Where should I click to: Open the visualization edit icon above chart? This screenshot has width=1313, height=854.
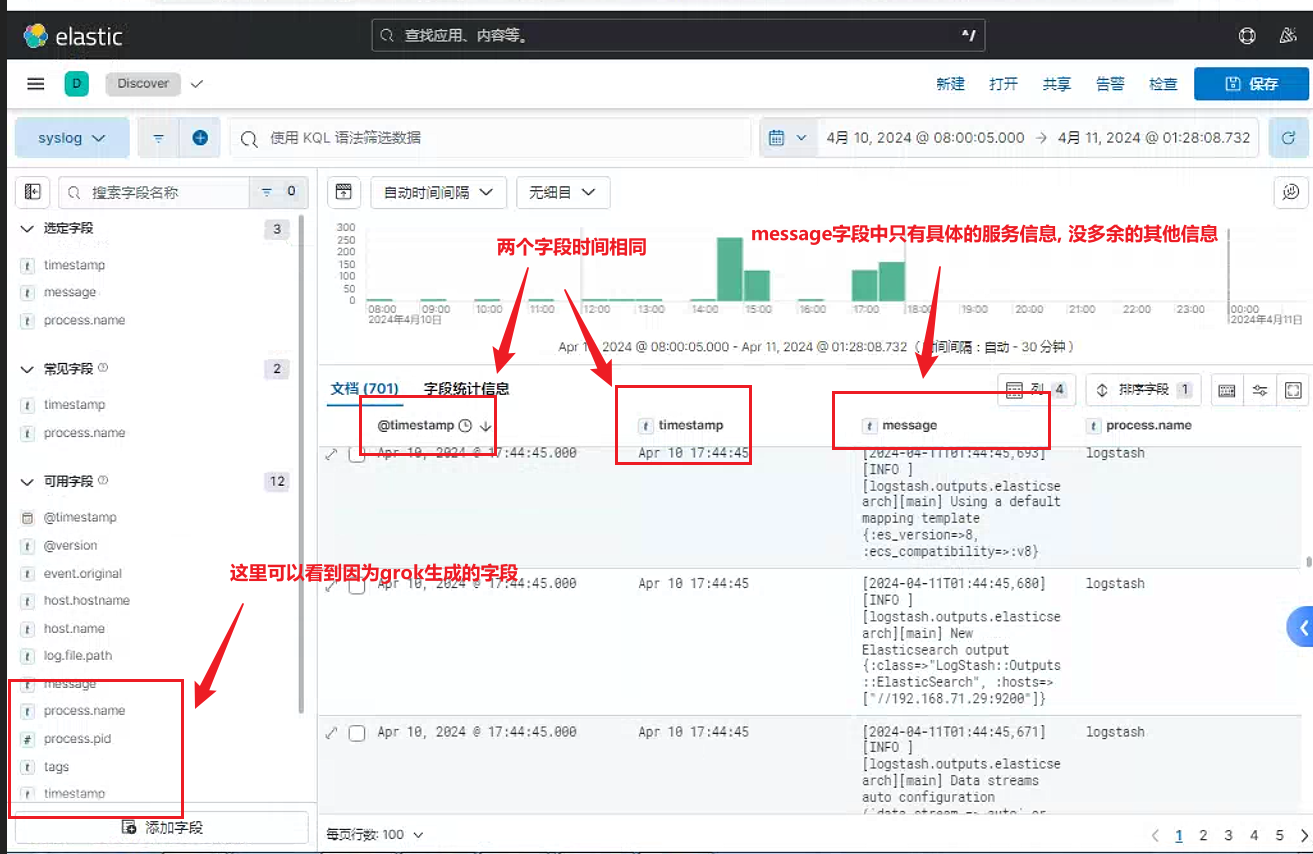pyautogui.click(x=1290, y=192)
